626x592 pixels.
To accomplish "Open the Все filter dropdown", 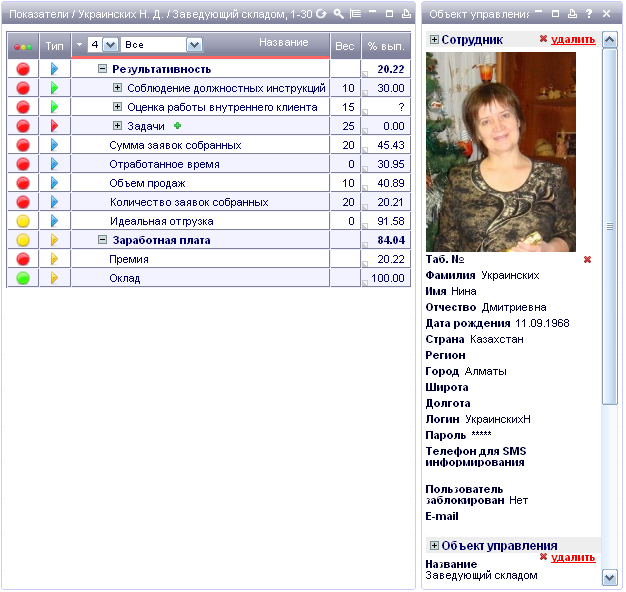I will [194, 45].
